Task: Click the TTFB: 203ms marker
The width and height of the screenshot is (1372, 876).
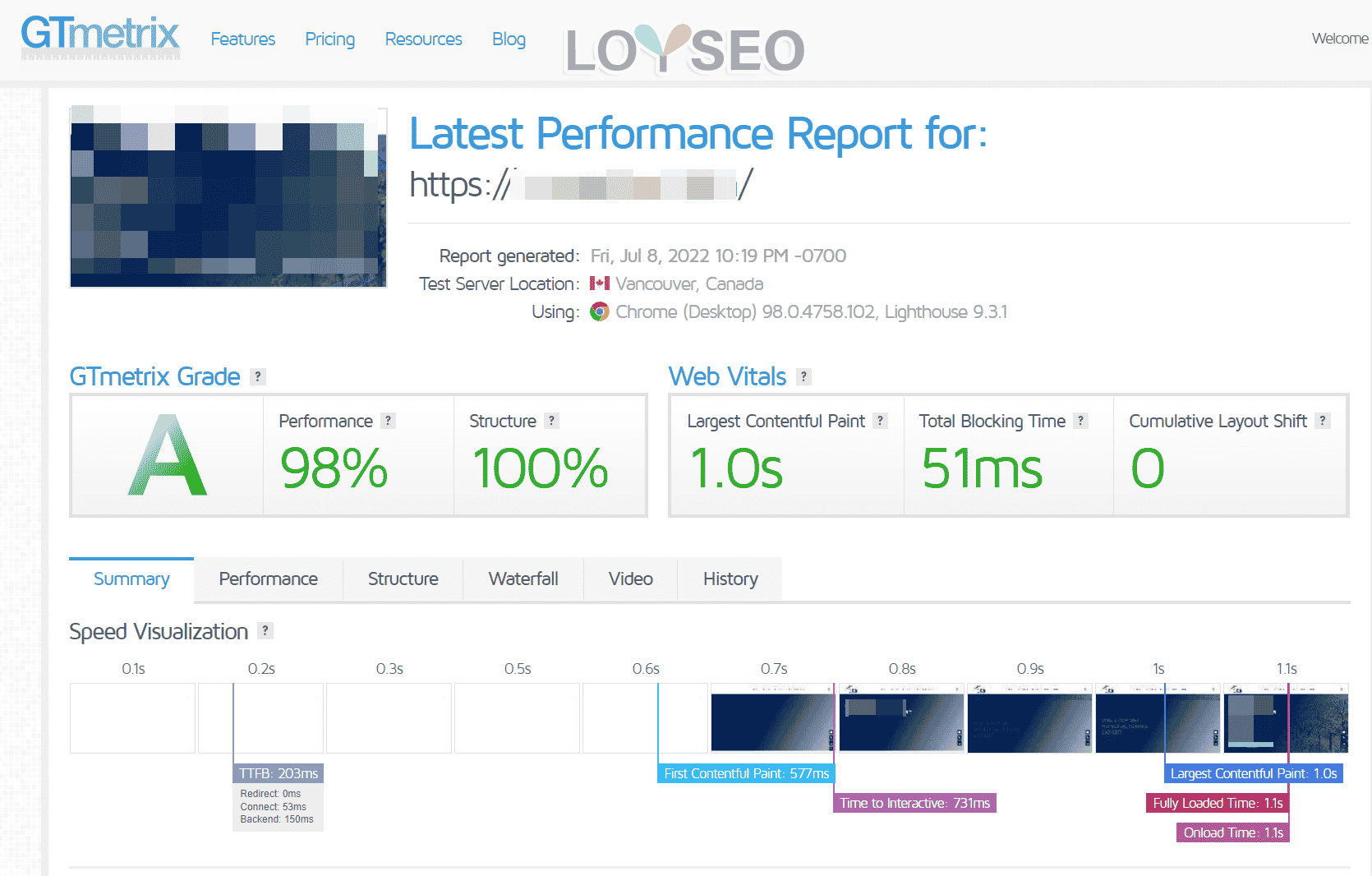Action: (279, 773)
